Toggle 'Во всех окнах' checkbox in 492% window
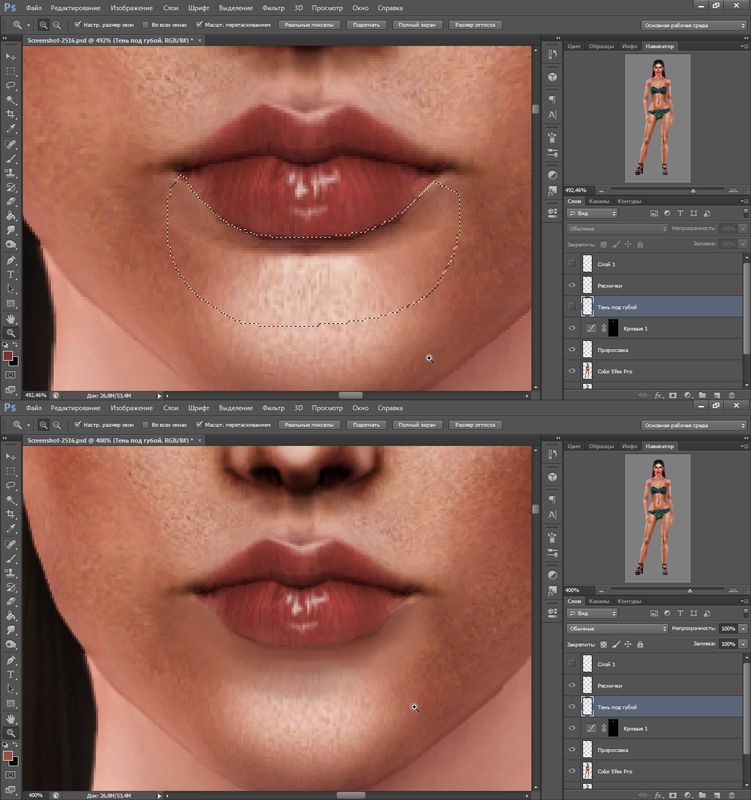This screenshot has width=751, height=800. [145, 24]
